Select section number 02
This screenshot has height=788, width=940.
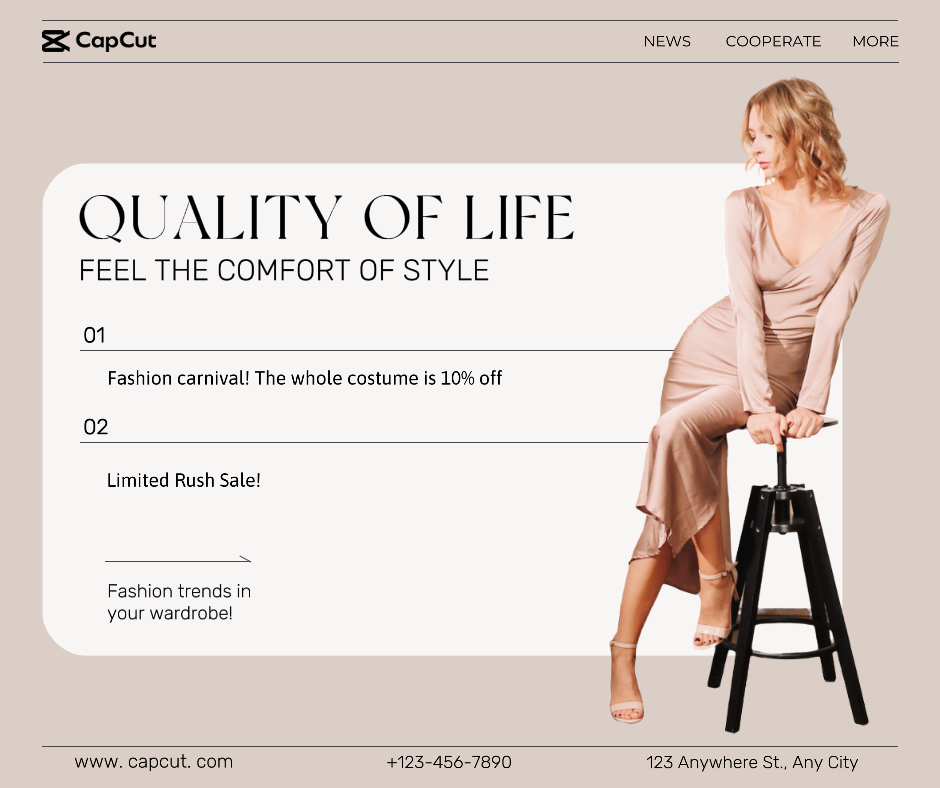pos(95,427)
